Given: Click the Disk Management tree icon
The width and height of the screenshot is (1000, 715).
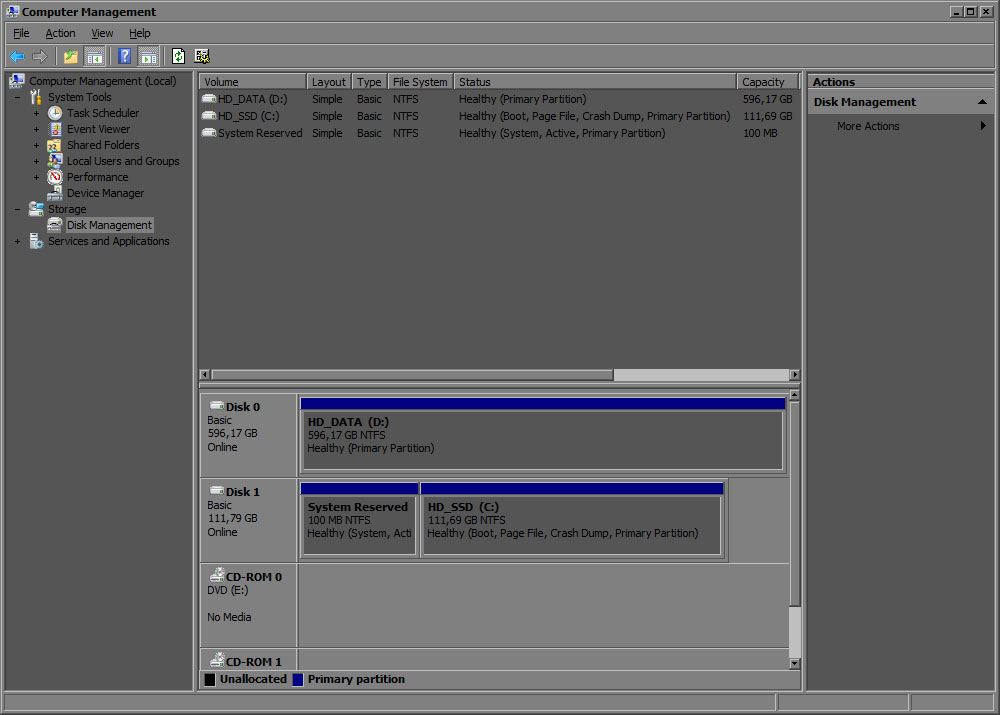Looking at the screenshot, I should tap(55, 225).
